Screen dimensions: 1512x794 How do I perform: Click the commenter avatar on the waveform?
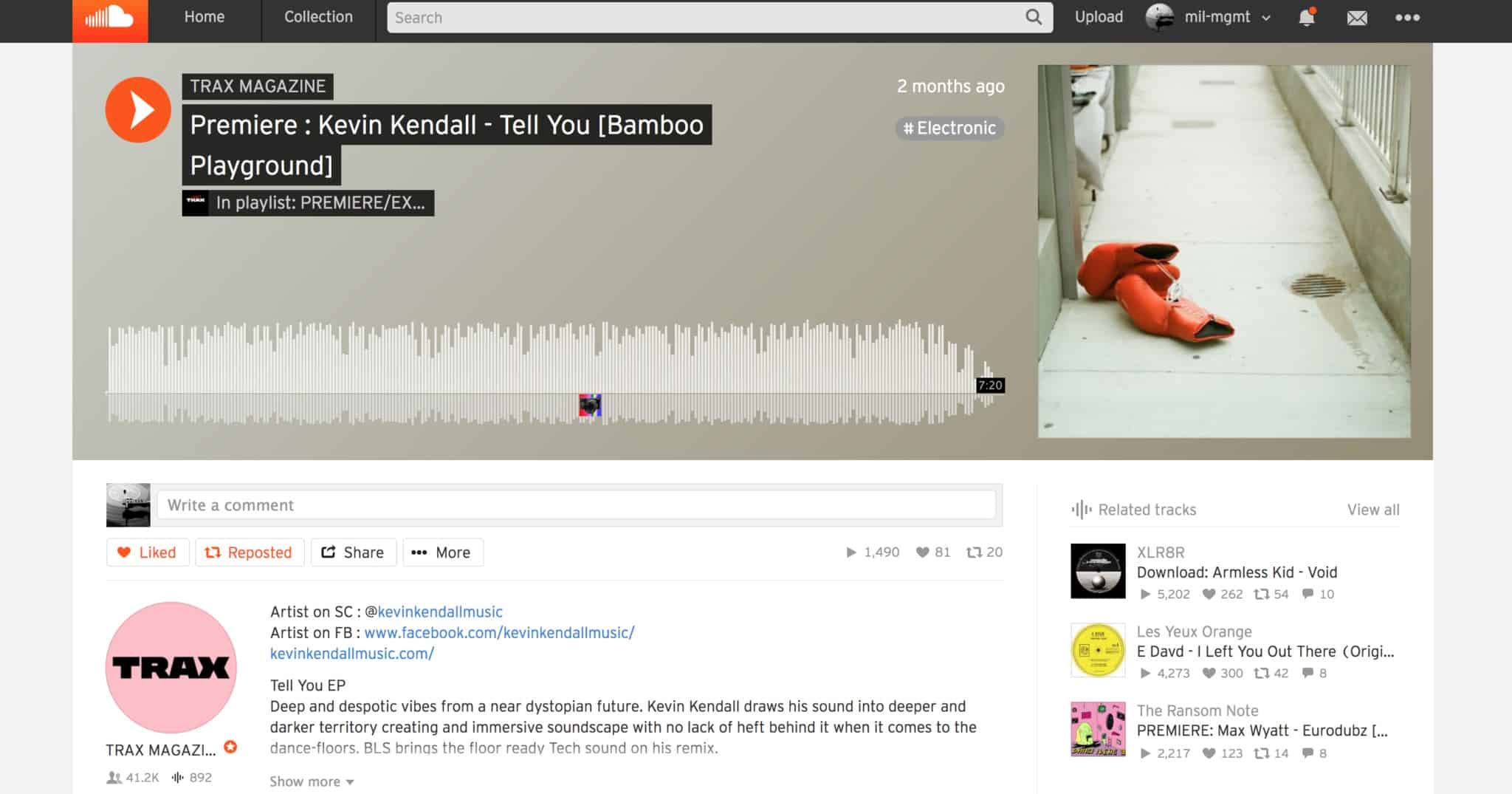(x=590, y=405)
